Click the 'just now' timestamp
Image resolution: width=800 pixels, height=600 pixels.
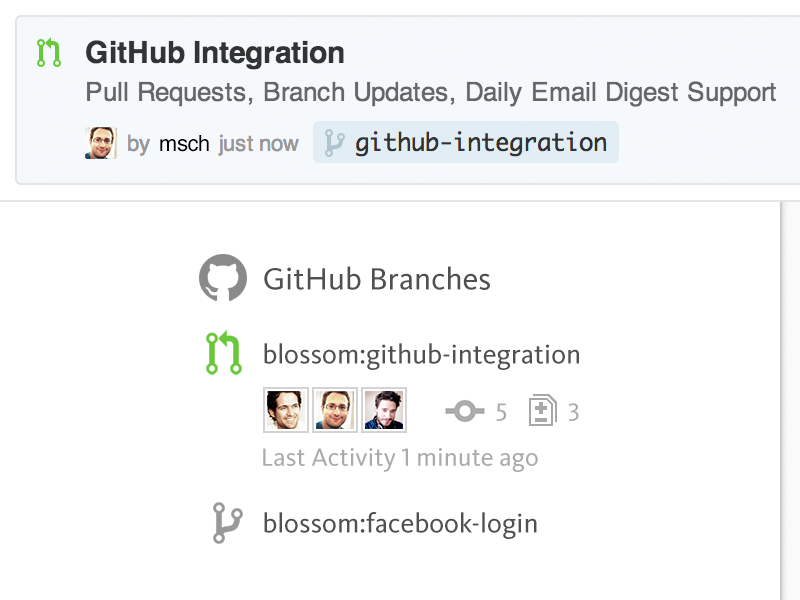click(259, 144)
